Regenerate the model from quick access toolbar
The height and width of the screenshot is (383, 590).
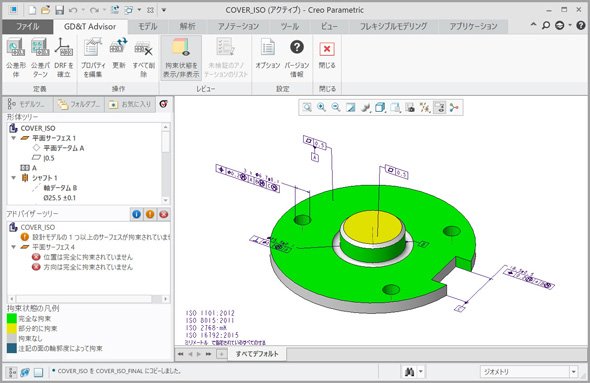[115, 10]
